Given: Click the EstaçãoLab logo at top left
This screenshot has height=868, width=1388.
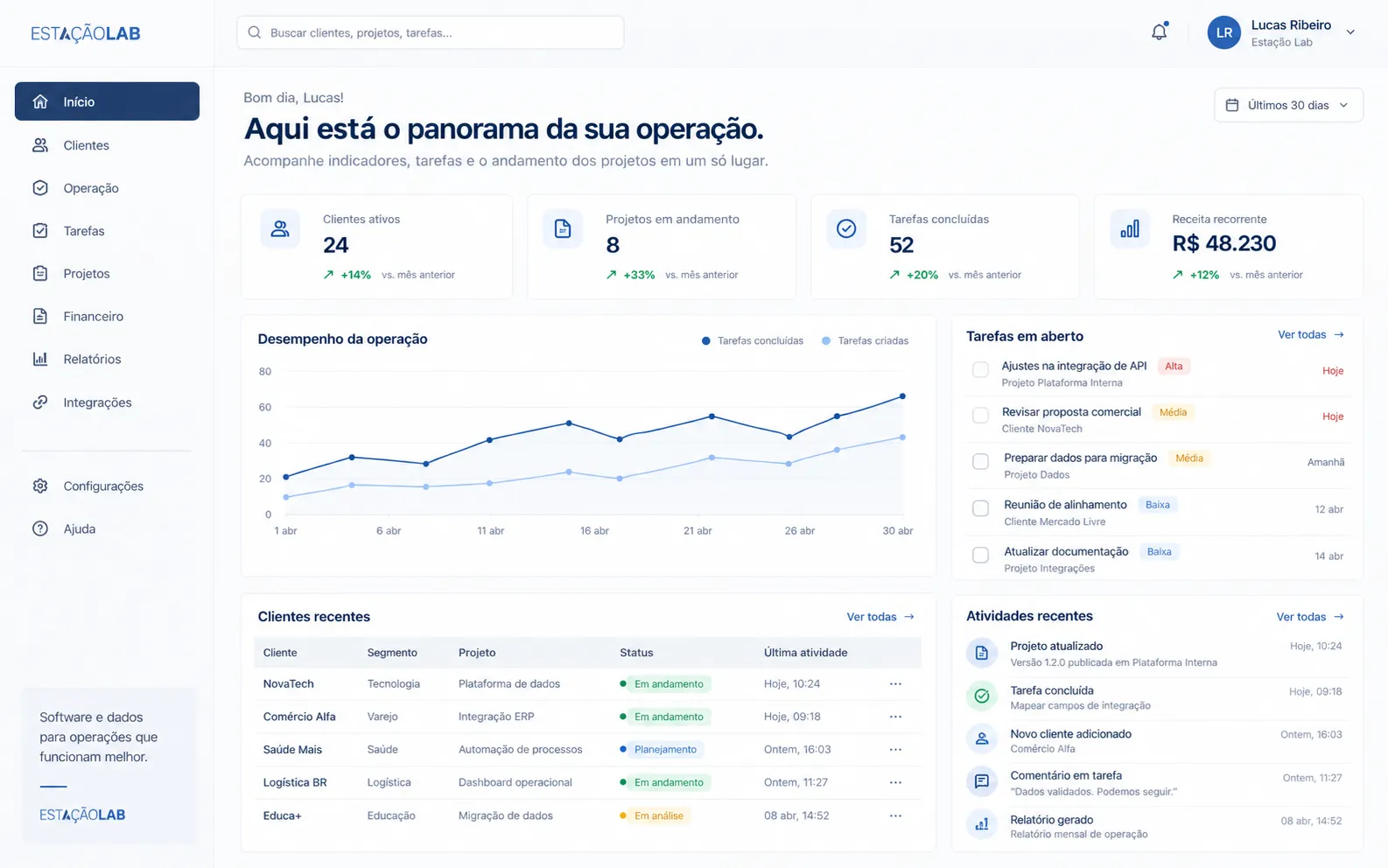Looking at the screenshot, I should pyautogui.click(x=85, y=33).
